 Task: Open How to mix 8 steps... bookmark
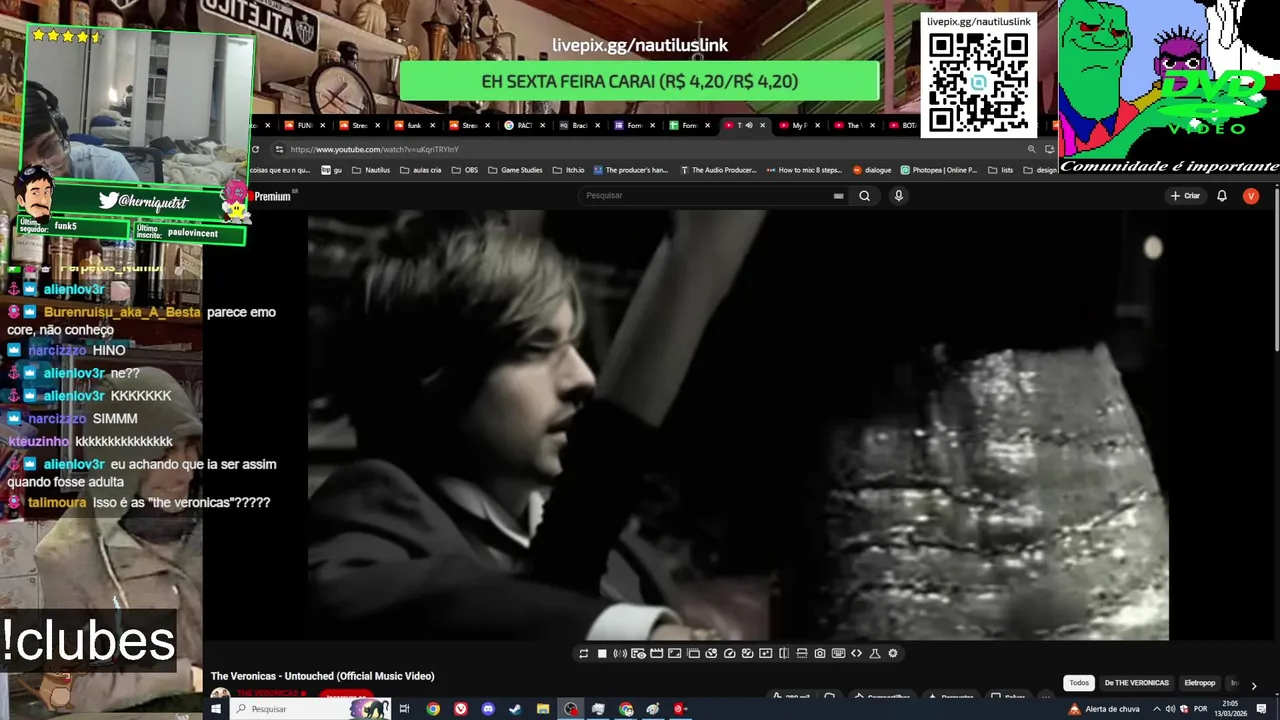click(x=805, y=170)
